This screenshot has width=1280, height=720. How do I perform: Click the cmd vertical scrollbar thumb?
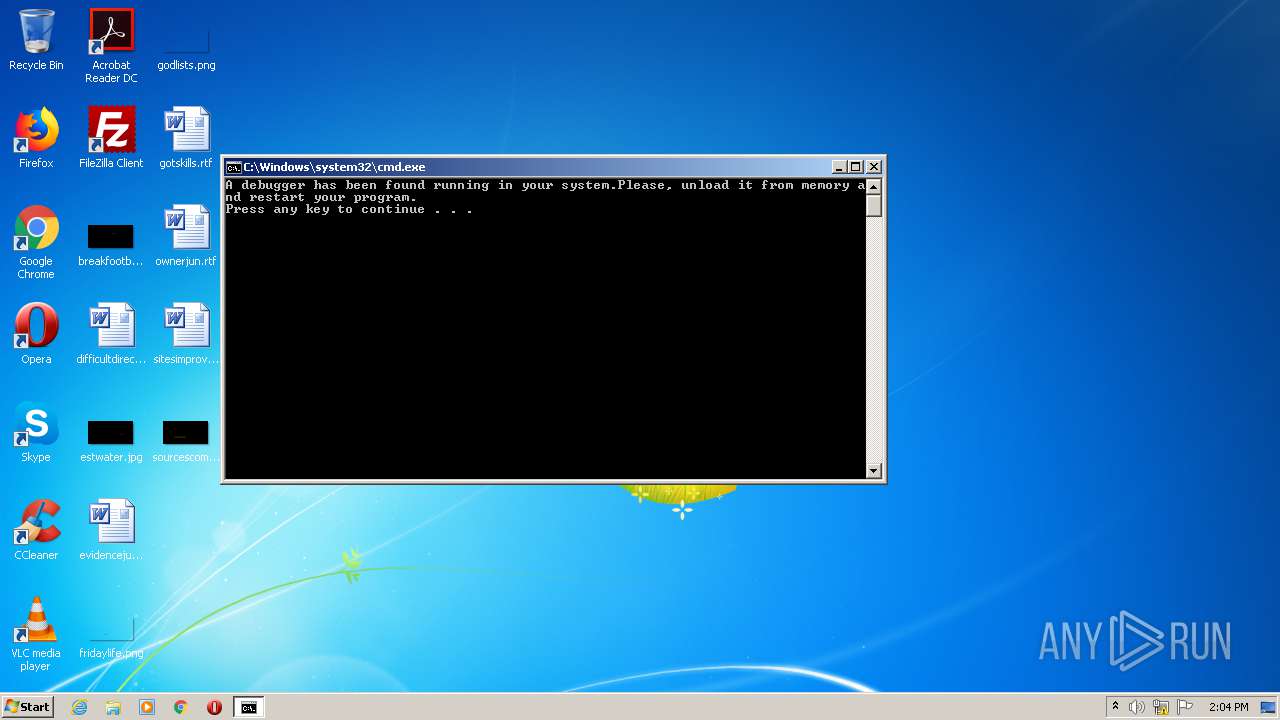873,205
